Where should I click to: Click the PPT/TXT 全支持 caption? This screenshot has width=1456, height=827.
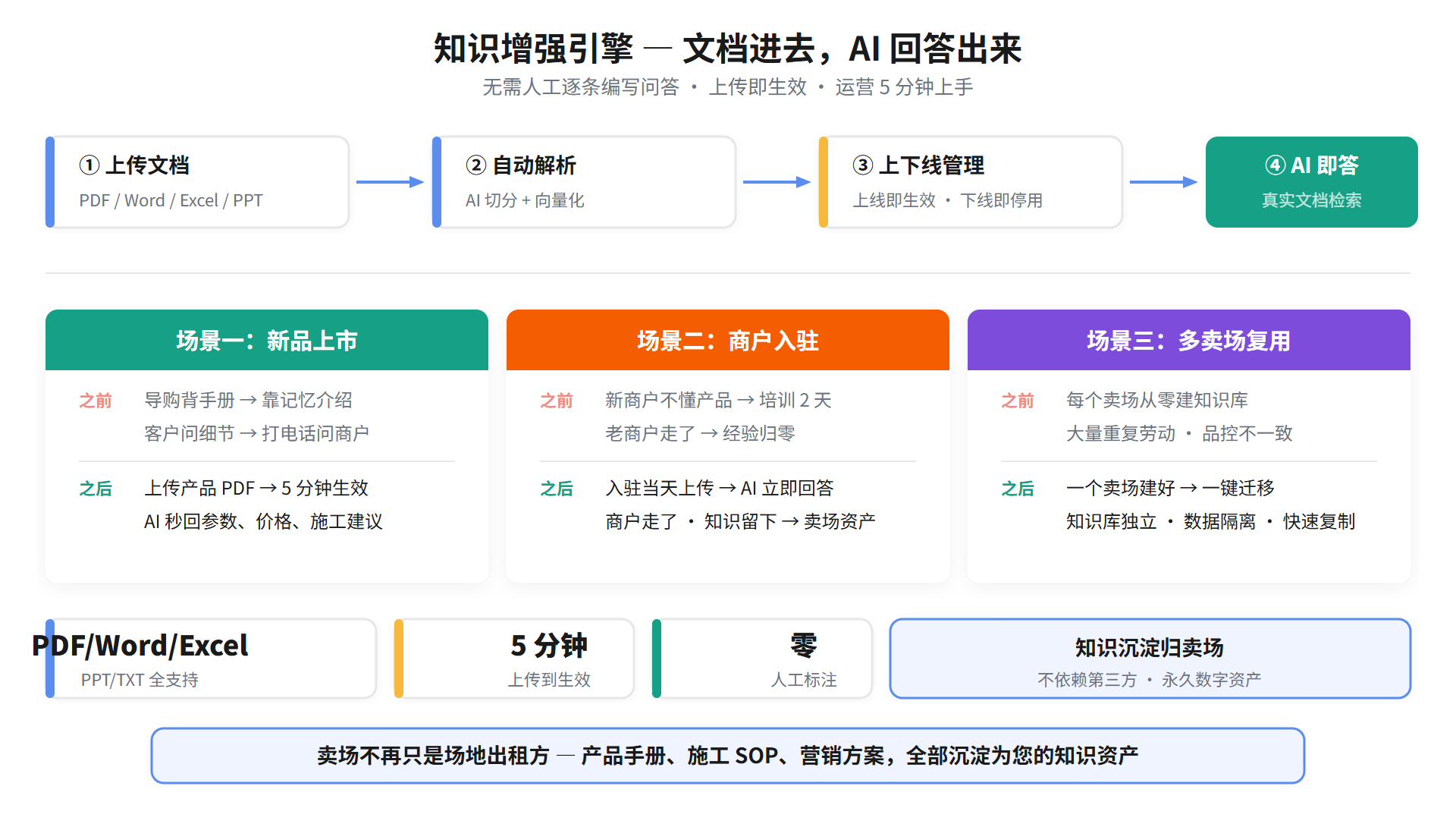(140, 680)
